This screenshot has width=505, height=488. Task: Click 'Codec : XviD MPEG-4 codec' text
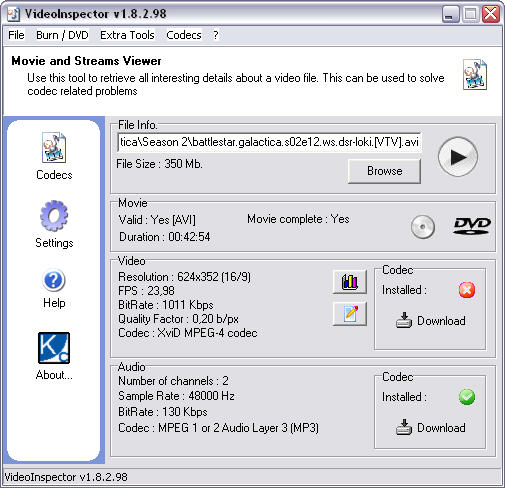click(x=188, y=333)
